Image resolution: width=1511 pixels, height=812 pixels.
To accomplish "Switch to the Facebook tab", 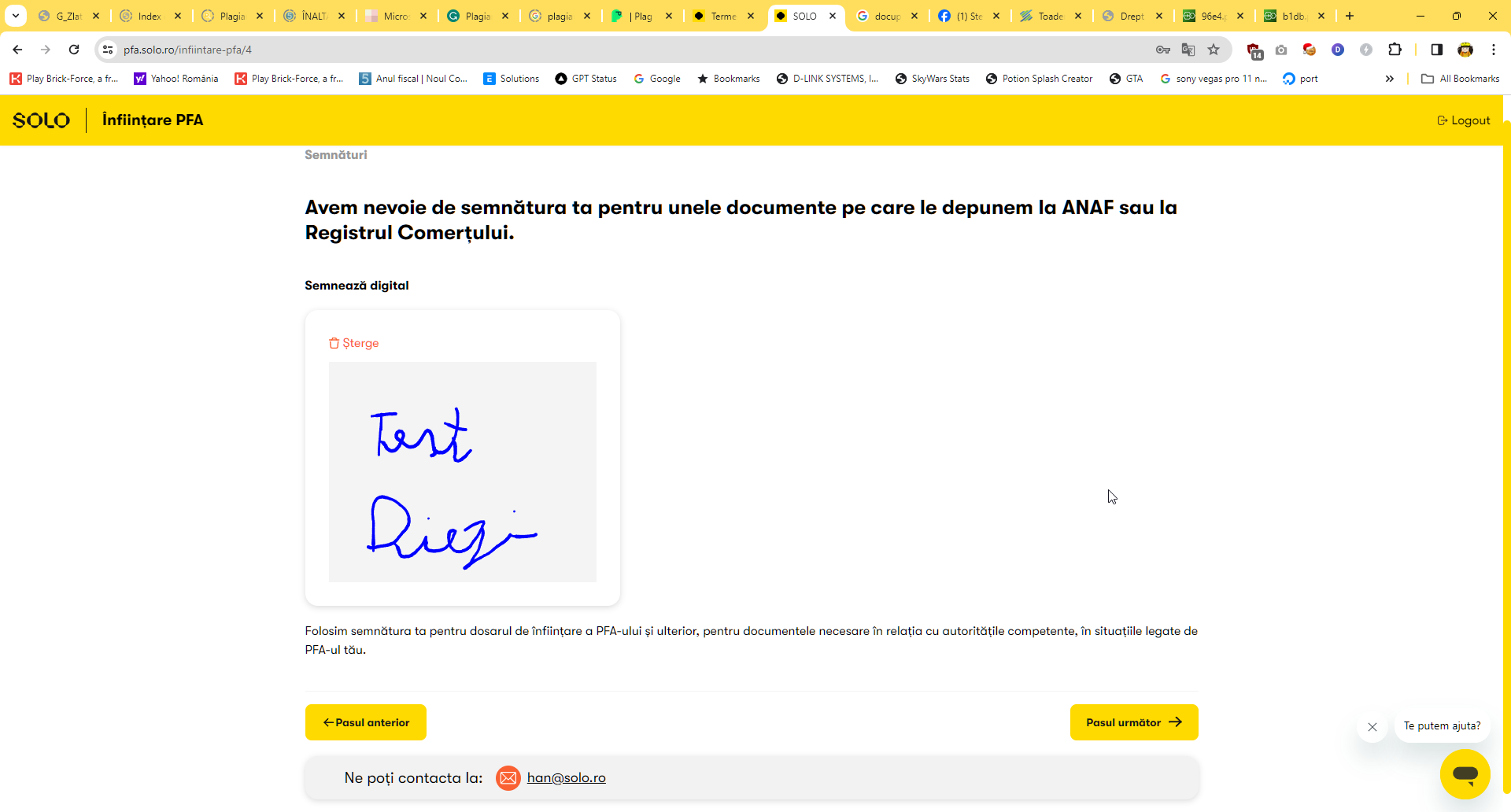I will 964,16.
